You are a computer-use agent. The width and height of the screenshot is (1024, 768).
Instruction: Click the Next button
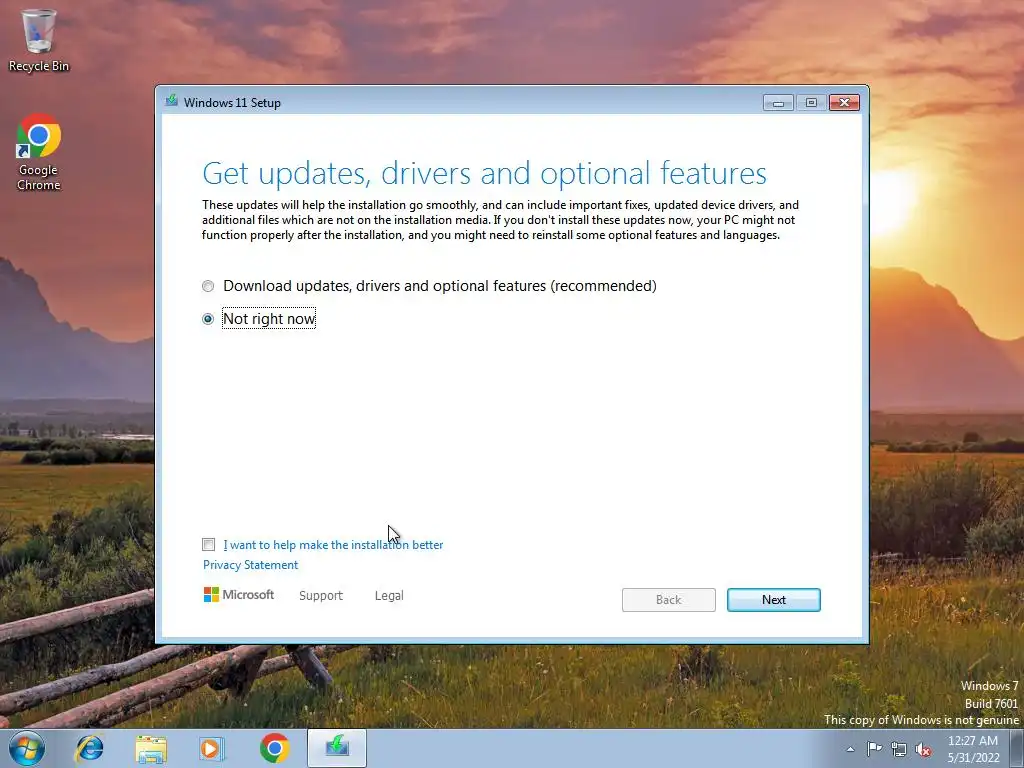click(774, 600)
